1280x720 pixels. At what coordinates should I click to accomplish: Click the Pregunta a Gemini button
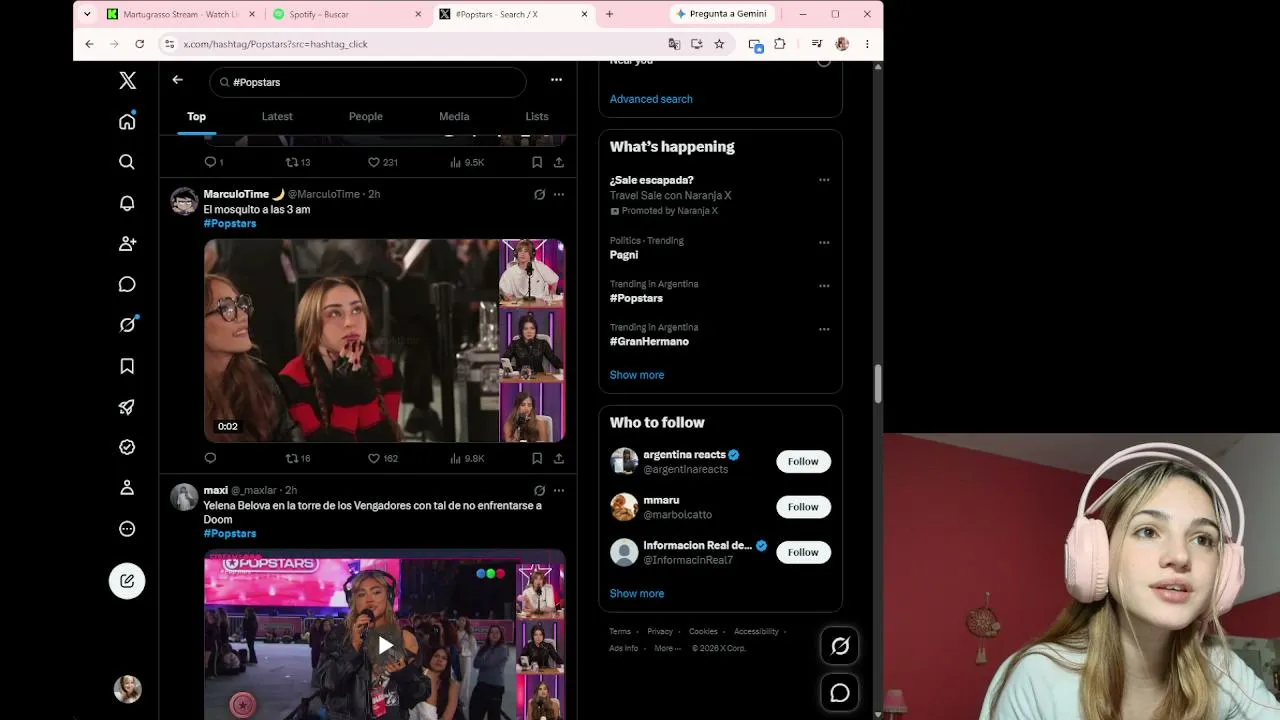pyautogui.click(x=720, y=14)
